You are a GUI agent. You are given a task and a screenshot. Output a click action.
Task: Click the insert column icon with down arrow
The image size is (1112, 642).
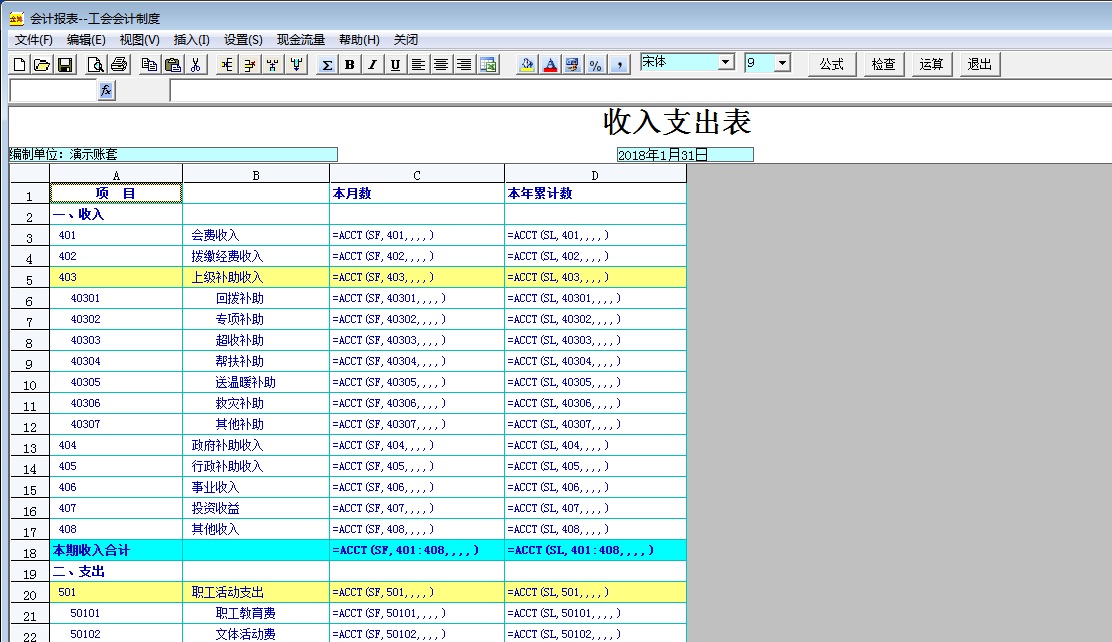(296, 65)
